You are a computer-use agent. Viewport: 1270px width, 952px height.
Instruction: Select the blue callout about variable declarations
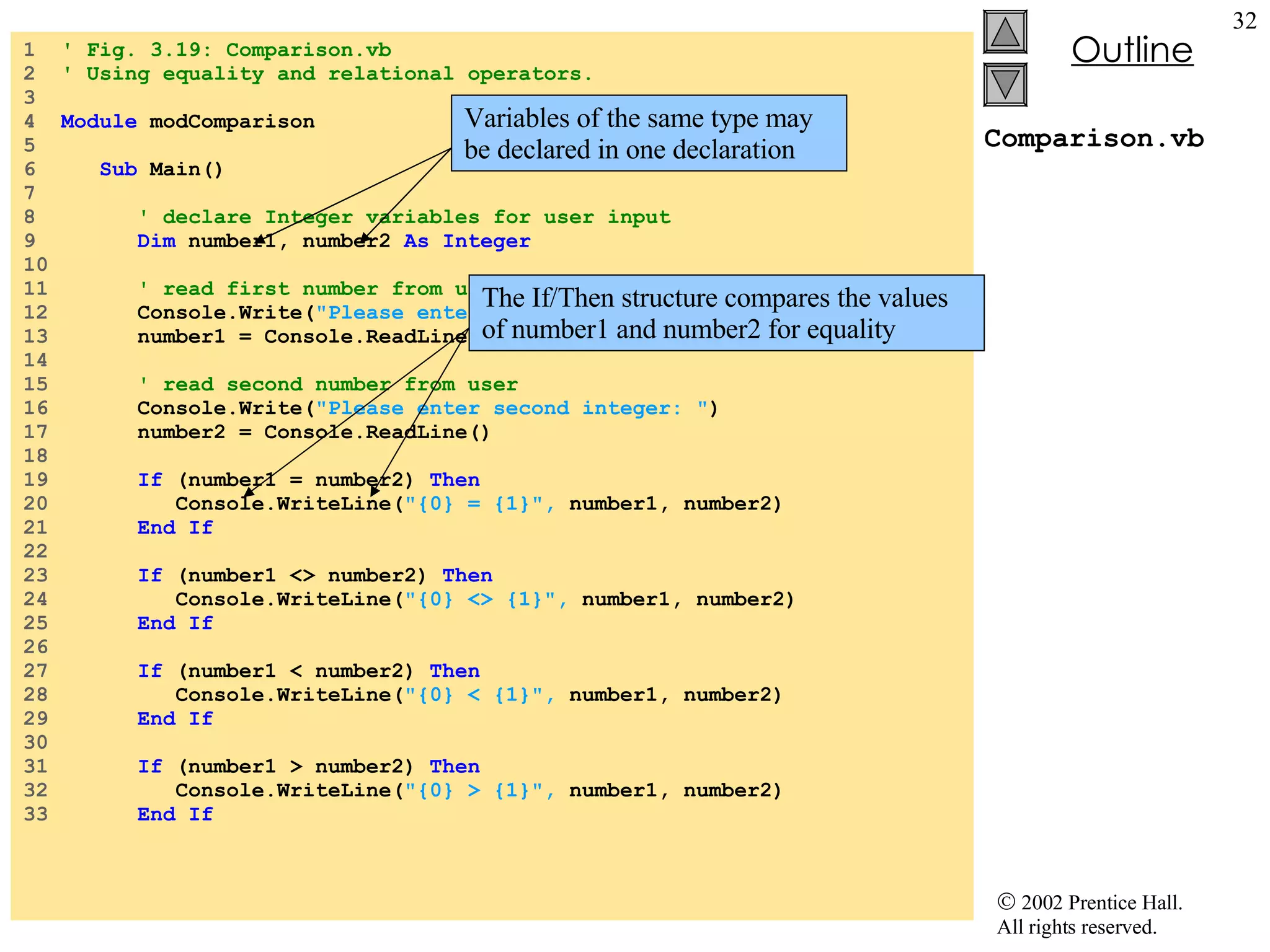(x=648, y=133)
